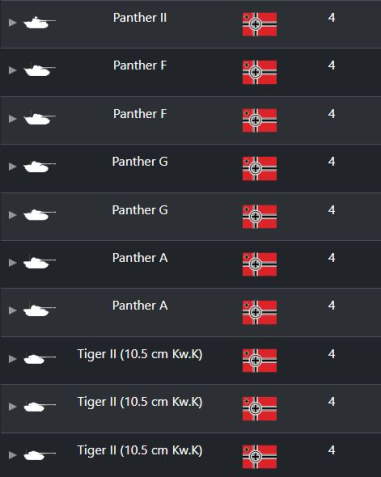This screenshot has width=381, height=477.
Task: Expand the first Panther F row arrow
Action: pyautogui.click(x=12, y=70)
